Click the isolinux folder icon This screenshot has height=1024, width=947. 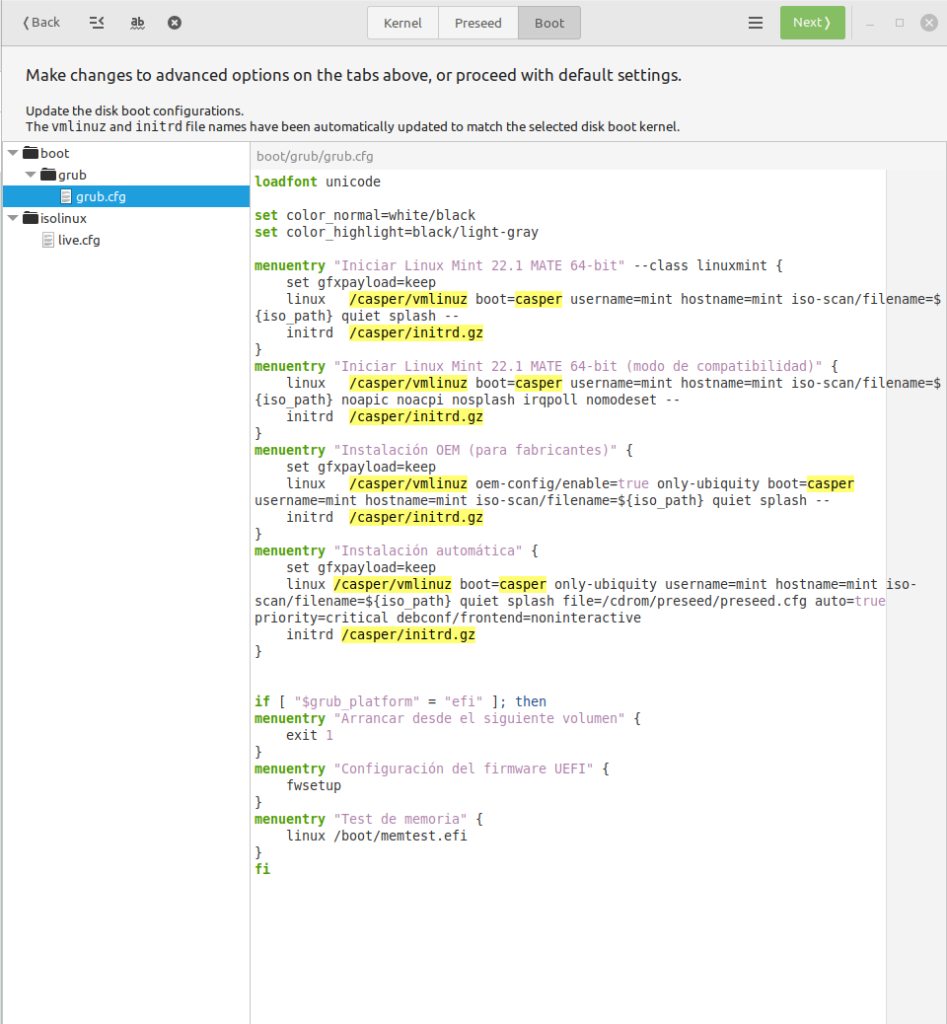(x=31, y=218)
